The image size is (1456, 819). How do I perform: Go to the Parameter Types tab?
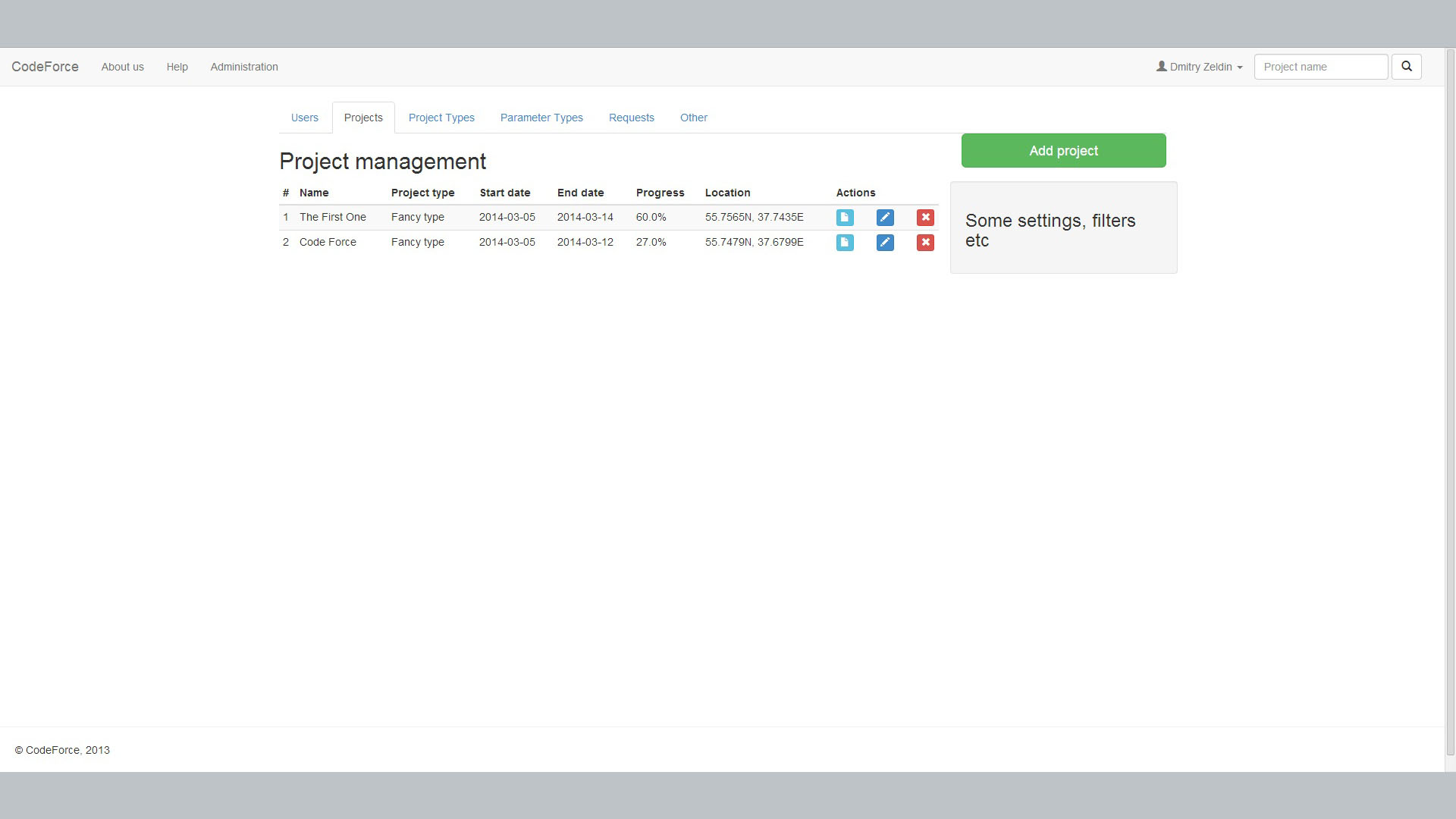(541, 118)
